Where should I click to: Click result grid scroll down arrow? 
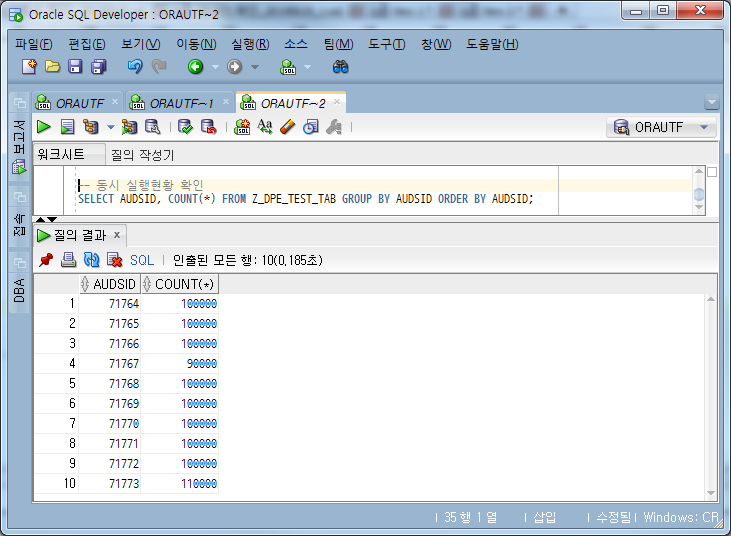710,493
